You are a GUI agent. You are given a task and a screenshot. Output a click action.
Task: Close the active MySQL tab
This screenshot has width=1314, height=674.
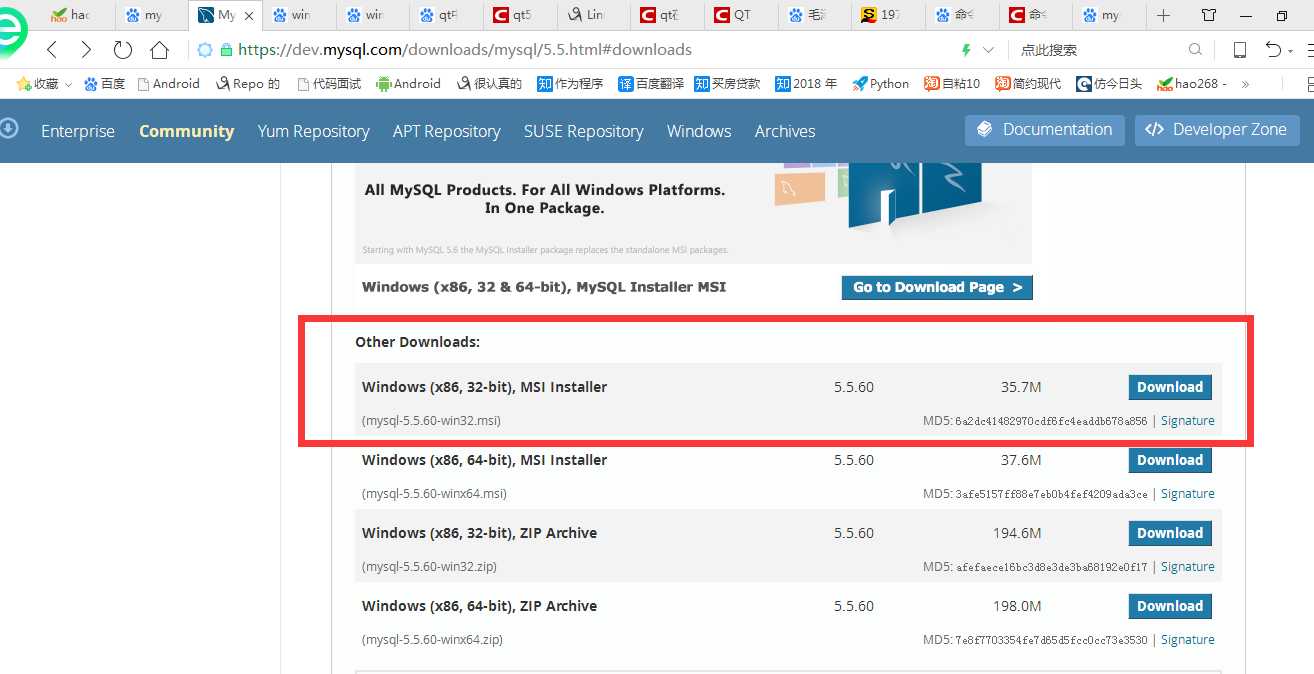pos(249,16)
